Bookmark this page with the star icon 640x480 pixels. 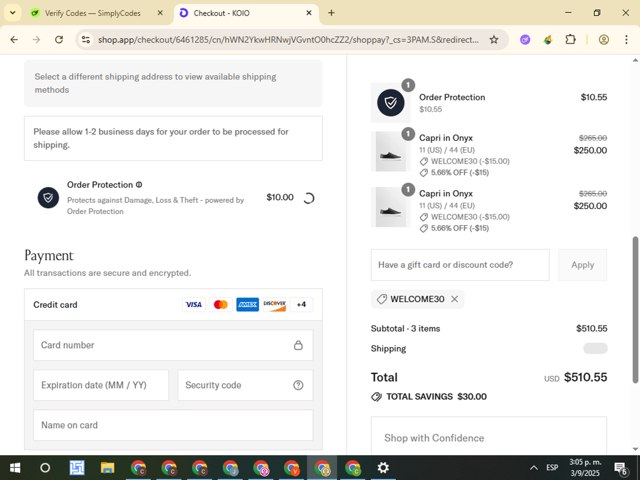tap(494, 40)
